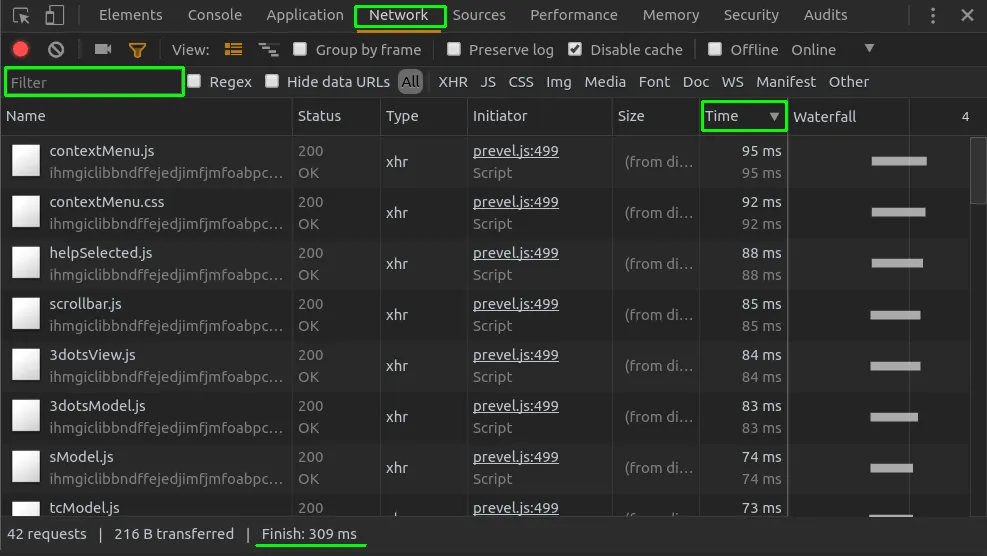
Task: Open prevel.js:499 initiator link for contextMenu.js
Action: (516, 151)
